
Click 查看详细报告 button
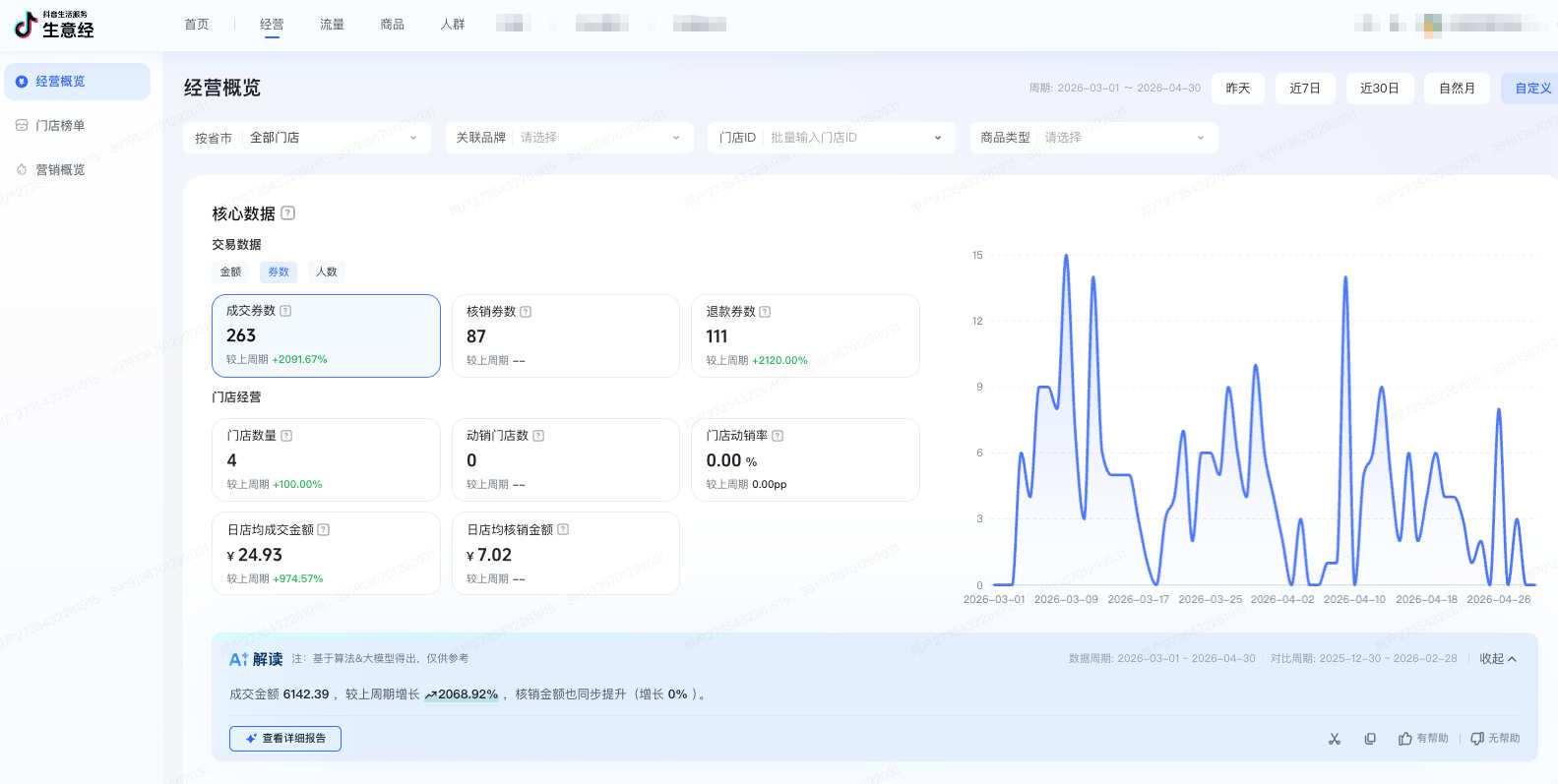click(x=285, y=739)
